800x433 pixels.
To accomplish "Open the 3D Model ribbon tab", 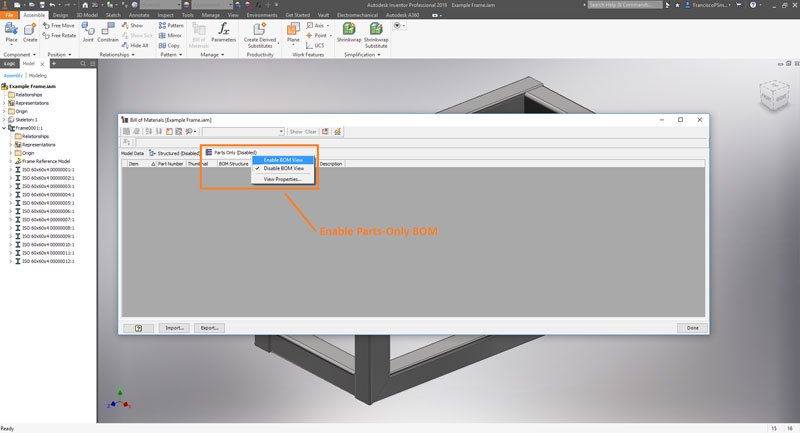I will [x=87, y=15].
